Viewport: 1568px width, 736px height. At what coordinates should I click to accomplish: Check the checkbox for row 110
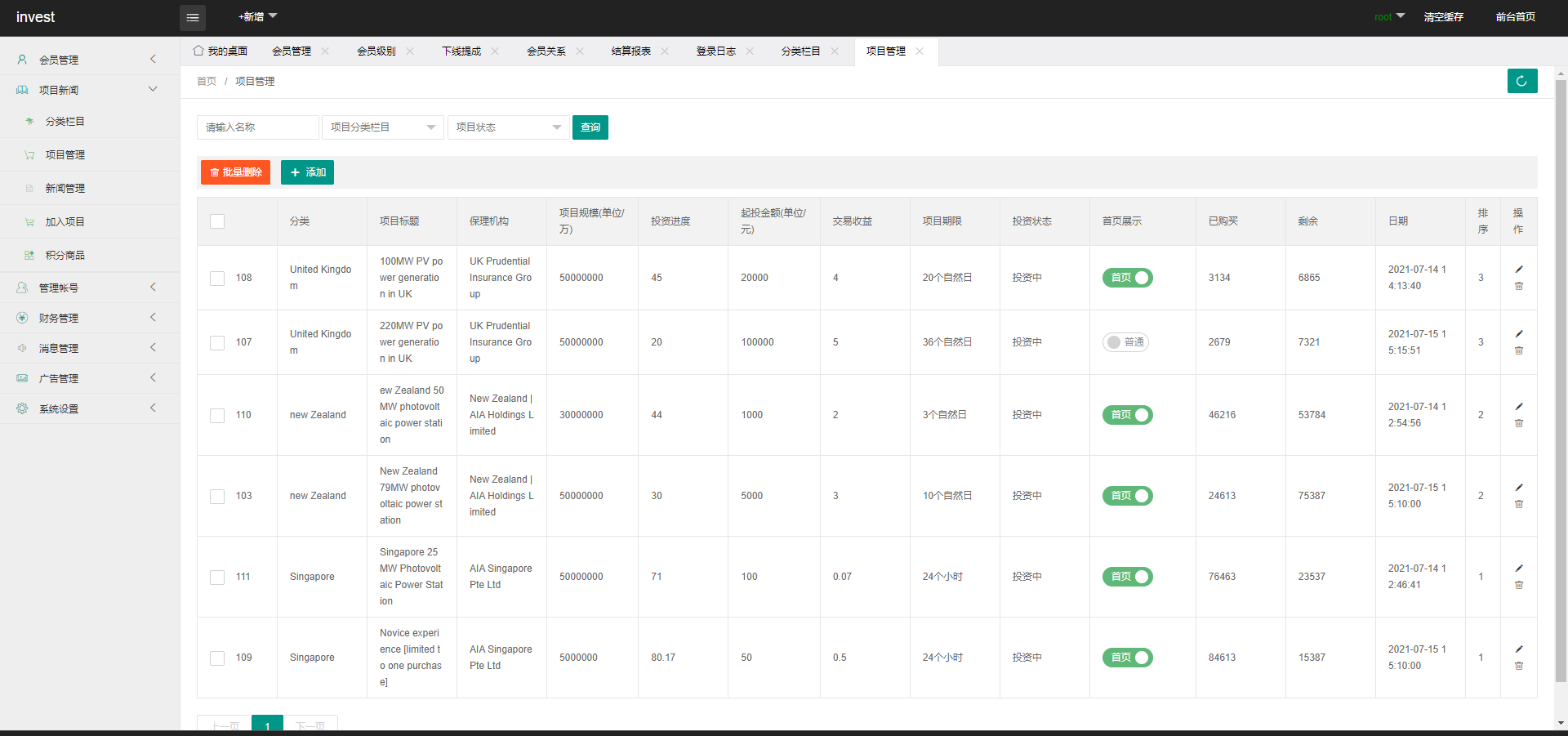tap(217, 416)
